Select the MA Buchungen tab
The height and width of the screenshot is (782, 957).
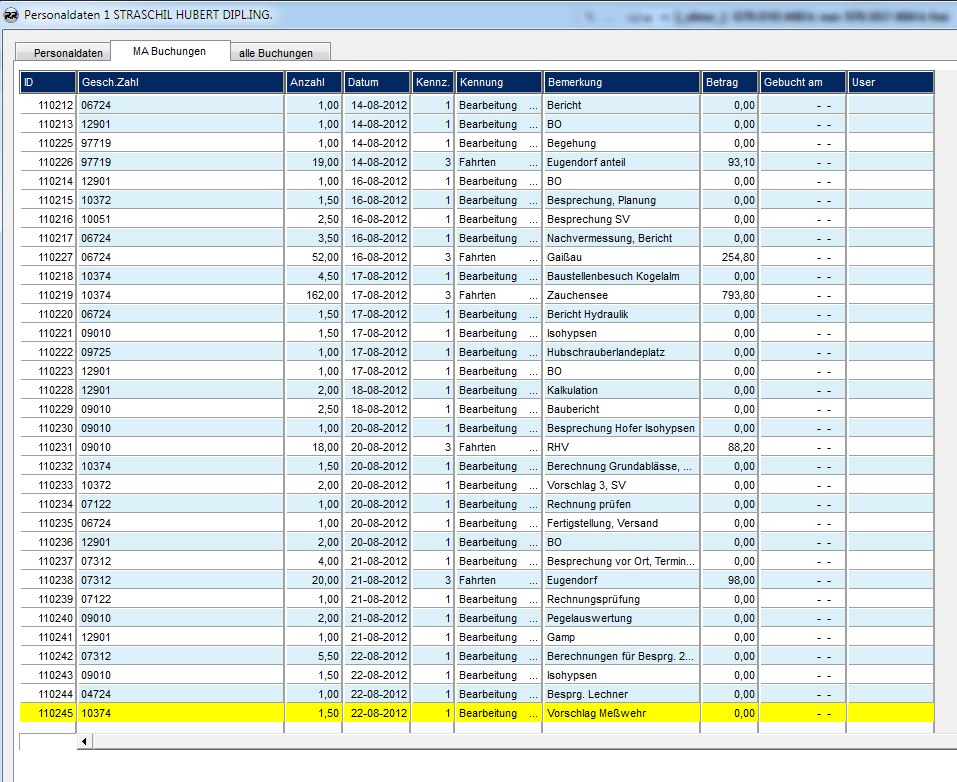169,51
